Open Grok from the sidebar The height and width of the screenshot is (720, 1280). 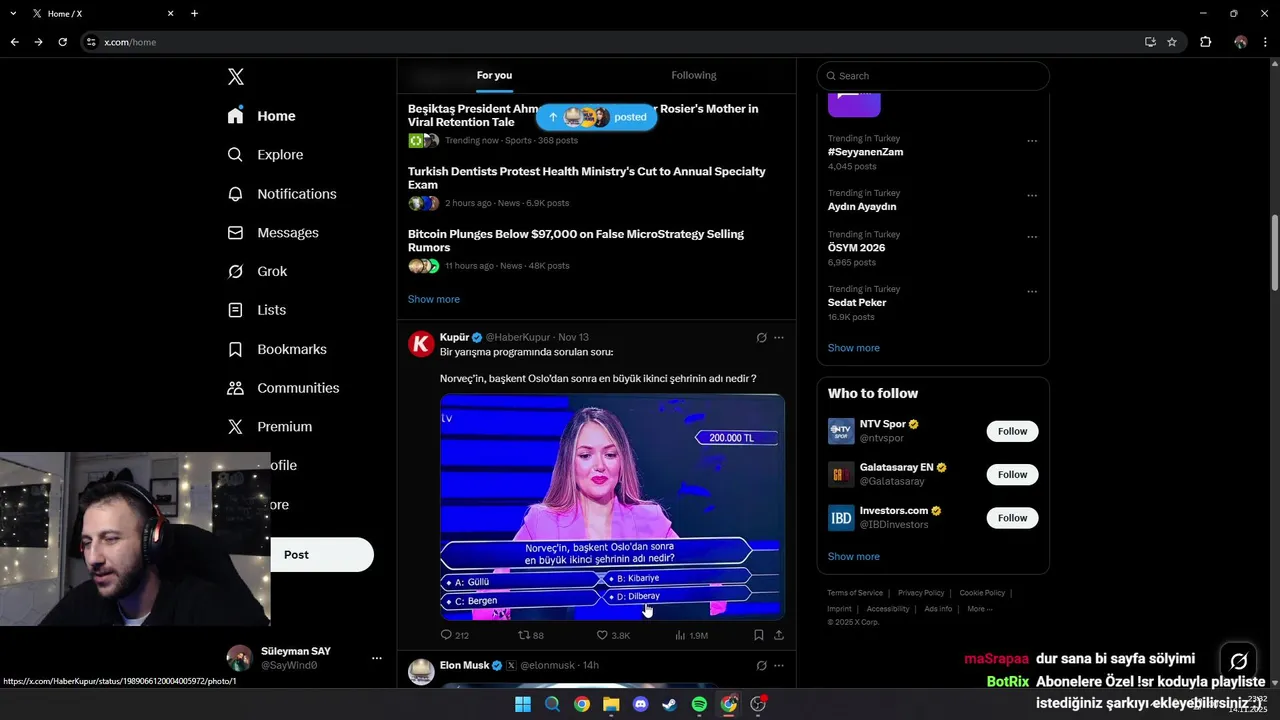click(x=257, y=271)
